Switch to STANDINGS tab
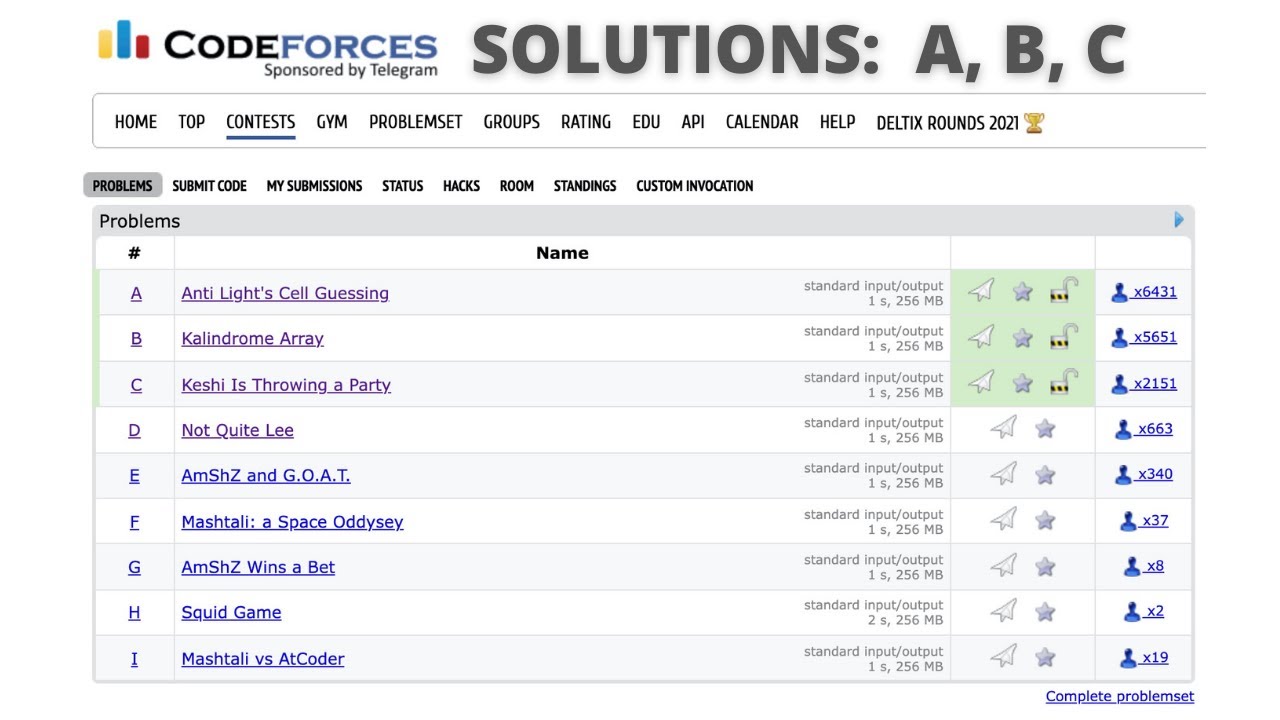The width and height of the screenshot is (1280, 720). coord(585,186)
